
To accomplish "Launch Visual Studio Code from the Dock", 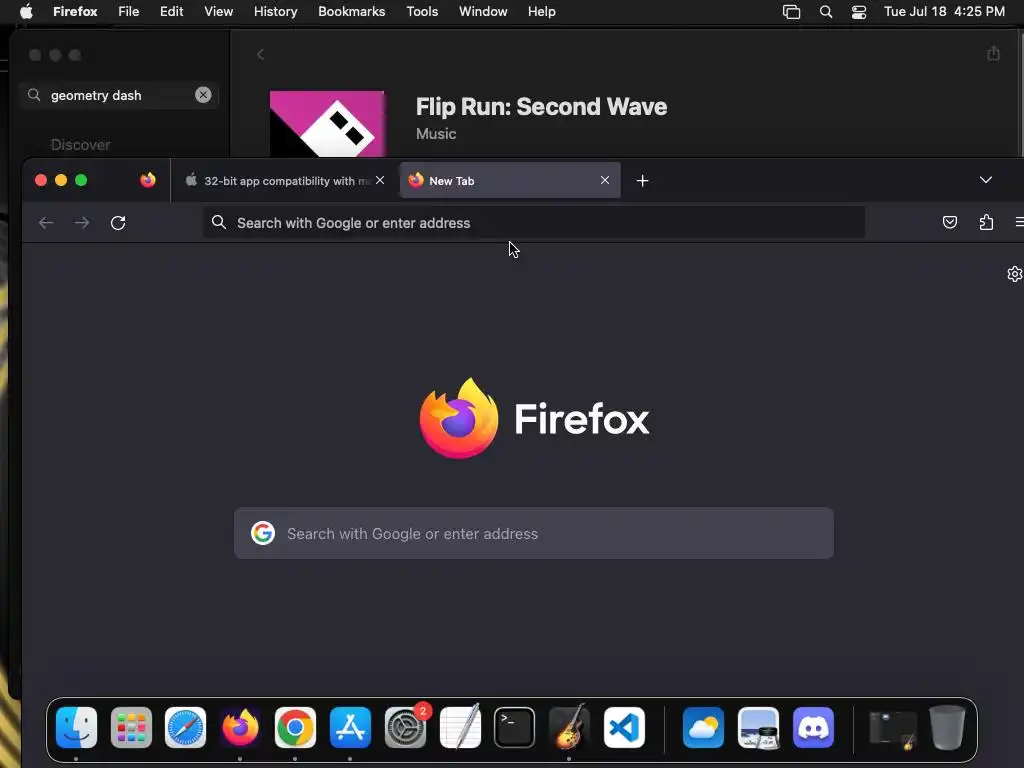I will [624, 728].
